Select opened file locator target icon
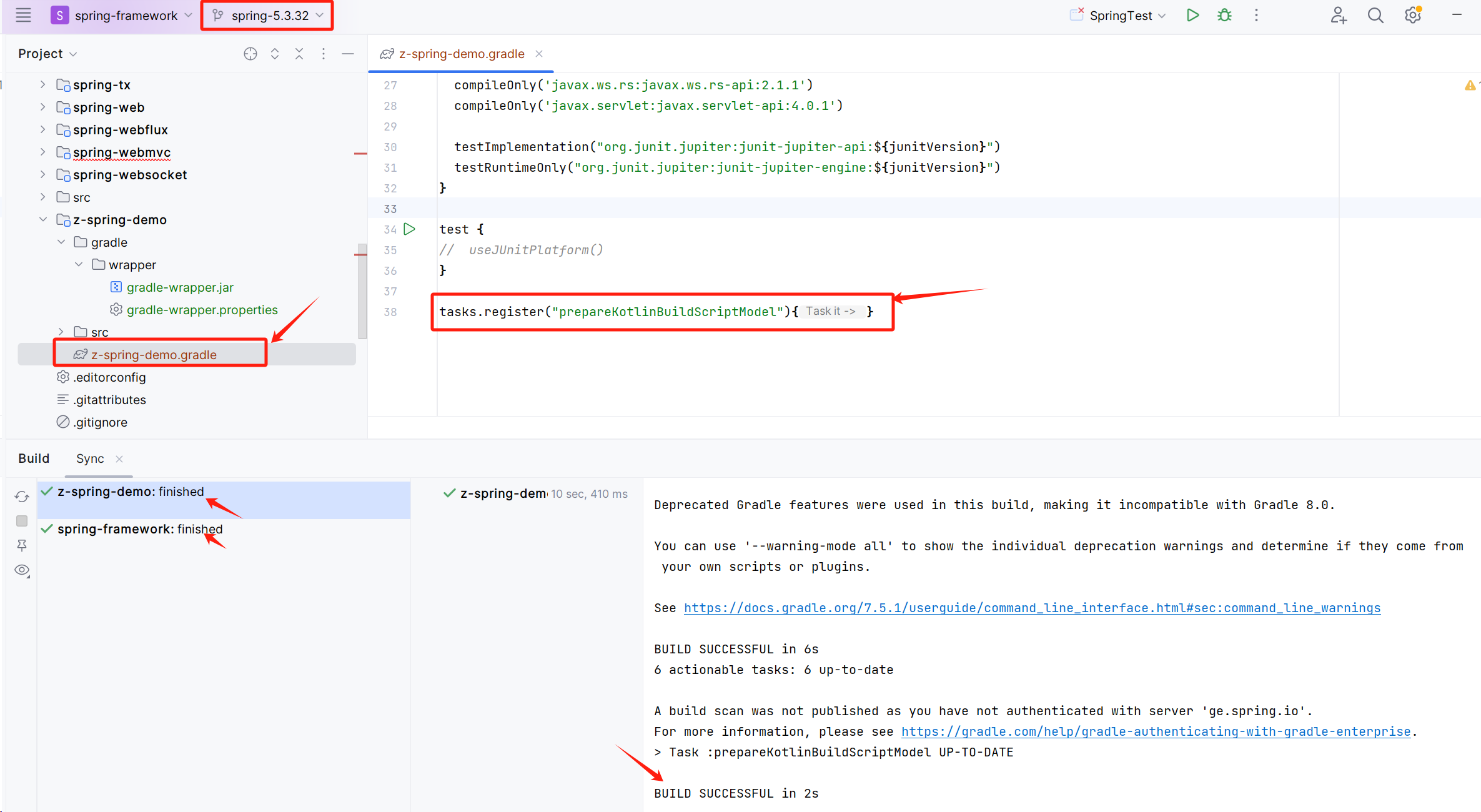The height and width of the screenshot is (812, 1481). pos(250,54)
